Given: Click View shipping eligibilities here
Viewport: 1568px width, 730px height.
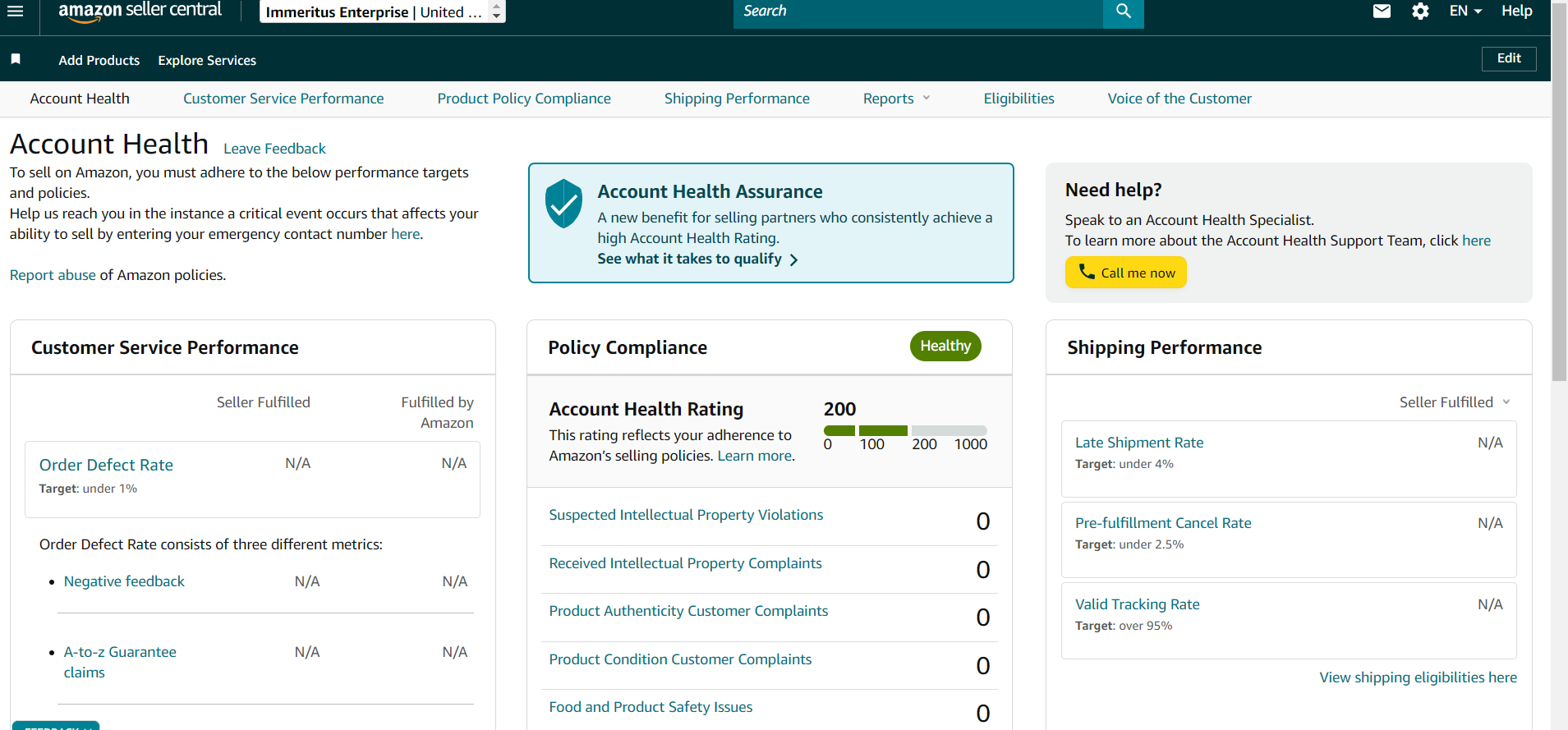Looking at the screenshot, I should click(1418, 677).
